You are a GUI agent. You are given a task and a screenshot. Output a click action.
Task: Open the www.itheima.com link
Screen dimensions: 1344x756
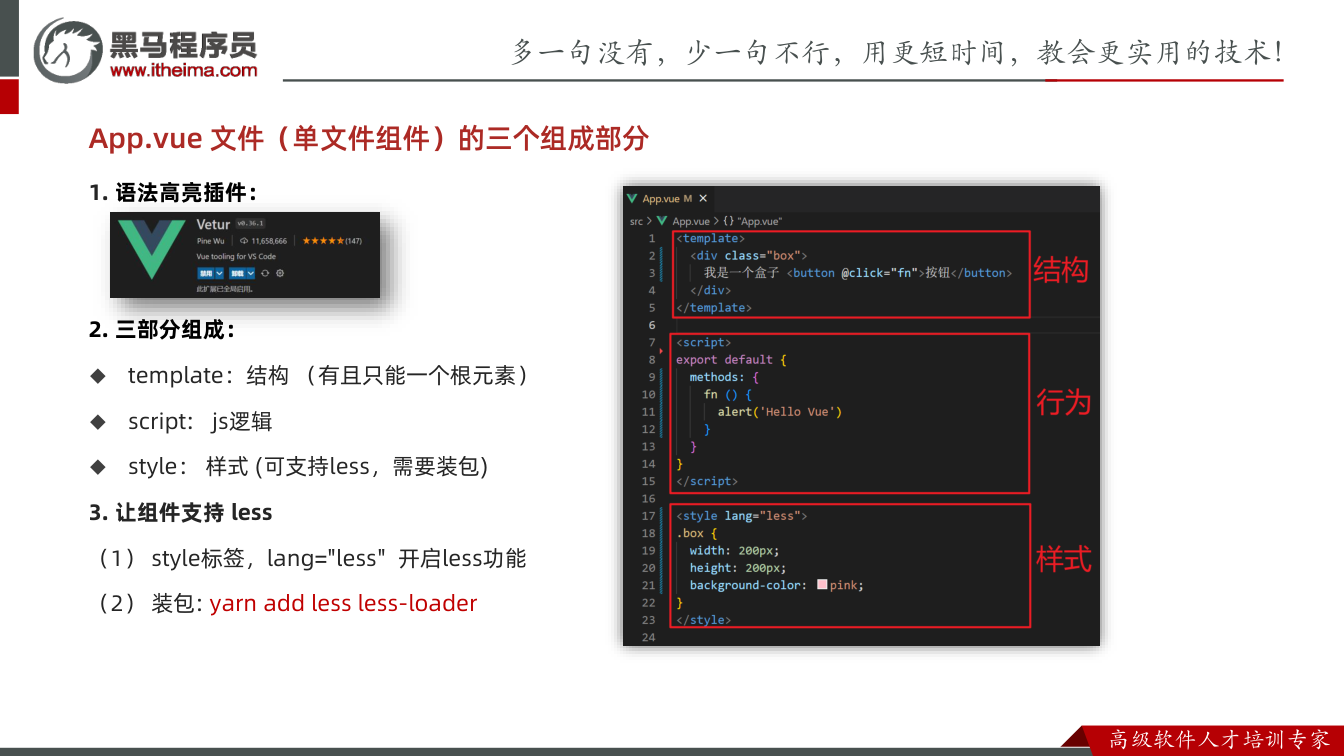(x=183, y=71)
